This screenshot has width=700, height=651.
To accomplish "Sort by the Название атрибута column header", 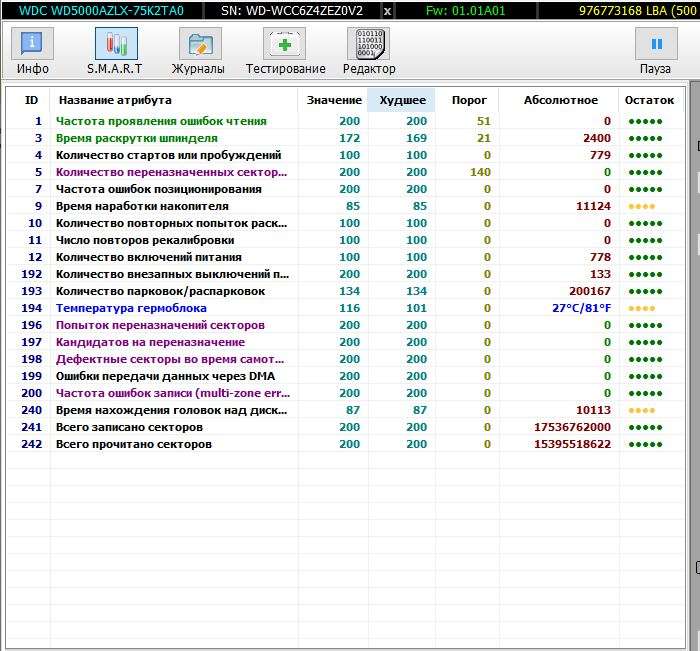I will (174, 100).
